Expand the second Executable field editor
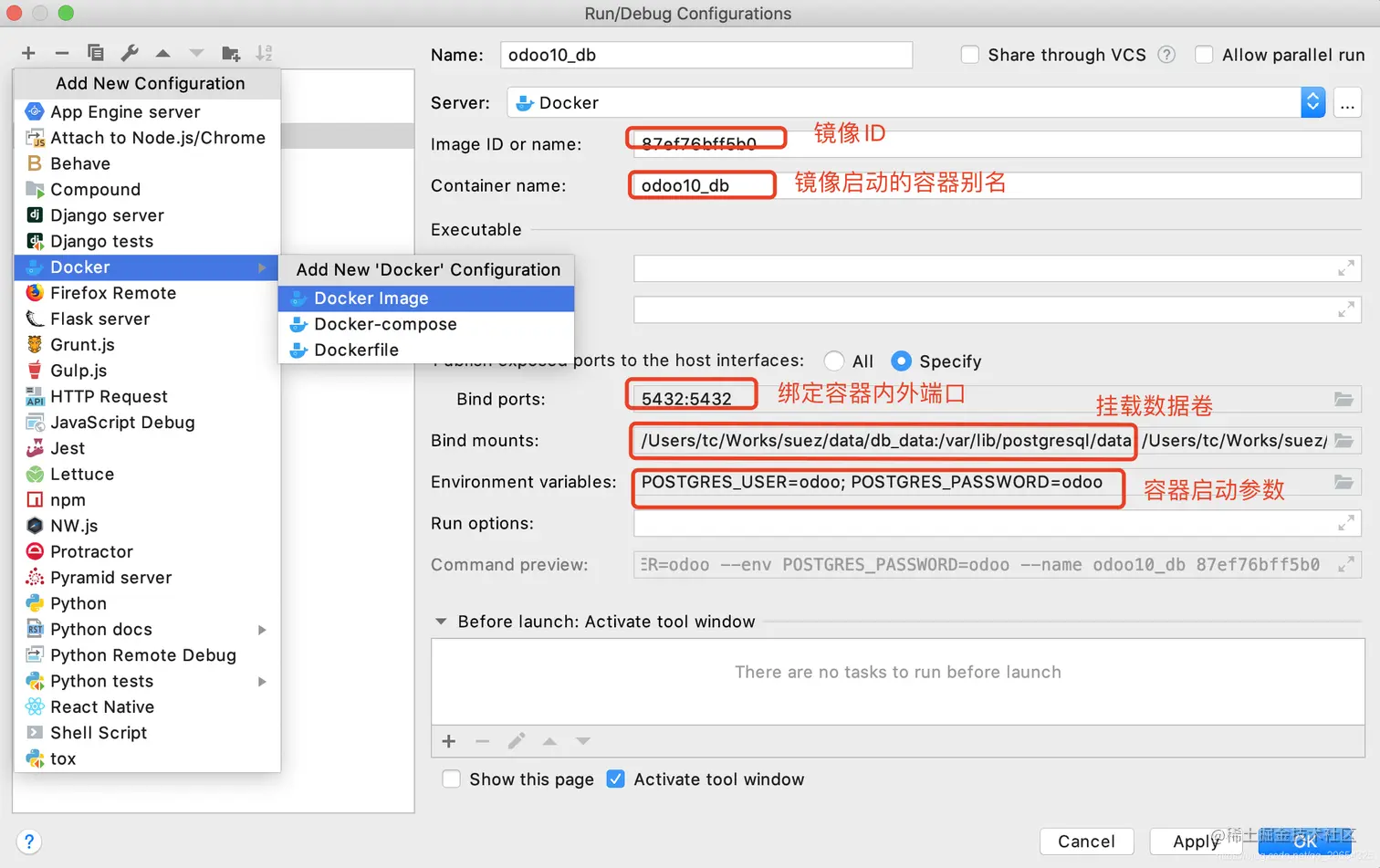The height and width of the screenshot is (868, 1380). point(1345,309)
